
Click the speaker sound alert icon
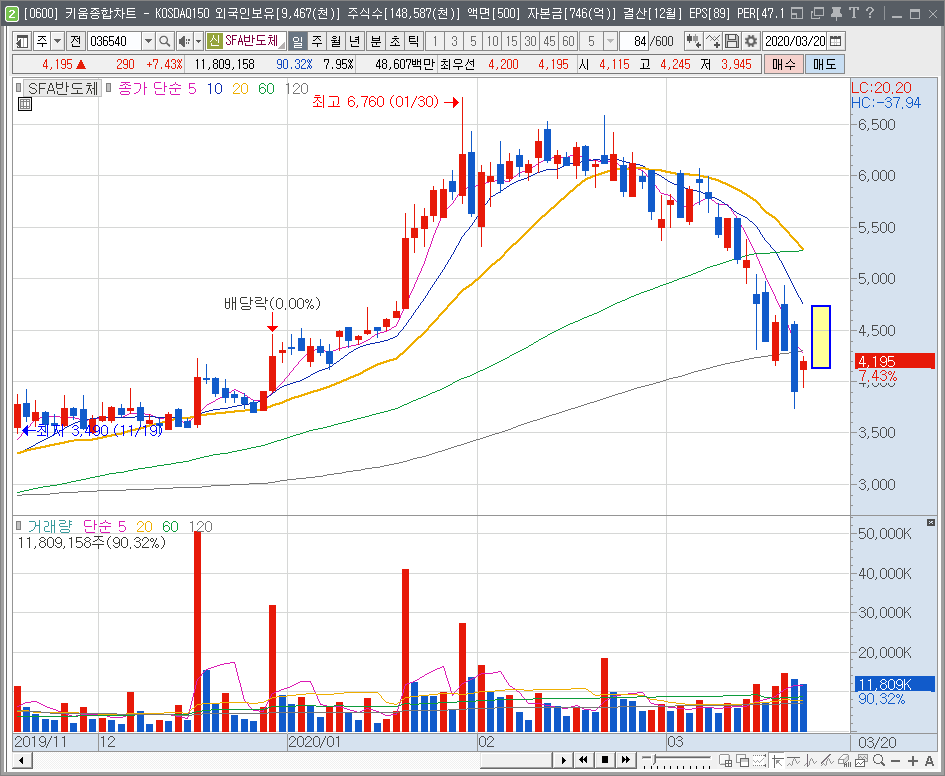click(x=183, y=41)
